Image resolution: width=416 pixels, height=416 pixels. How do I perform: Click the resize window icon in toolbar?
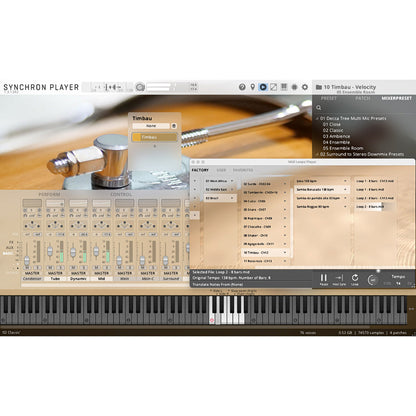pos(273,87)
